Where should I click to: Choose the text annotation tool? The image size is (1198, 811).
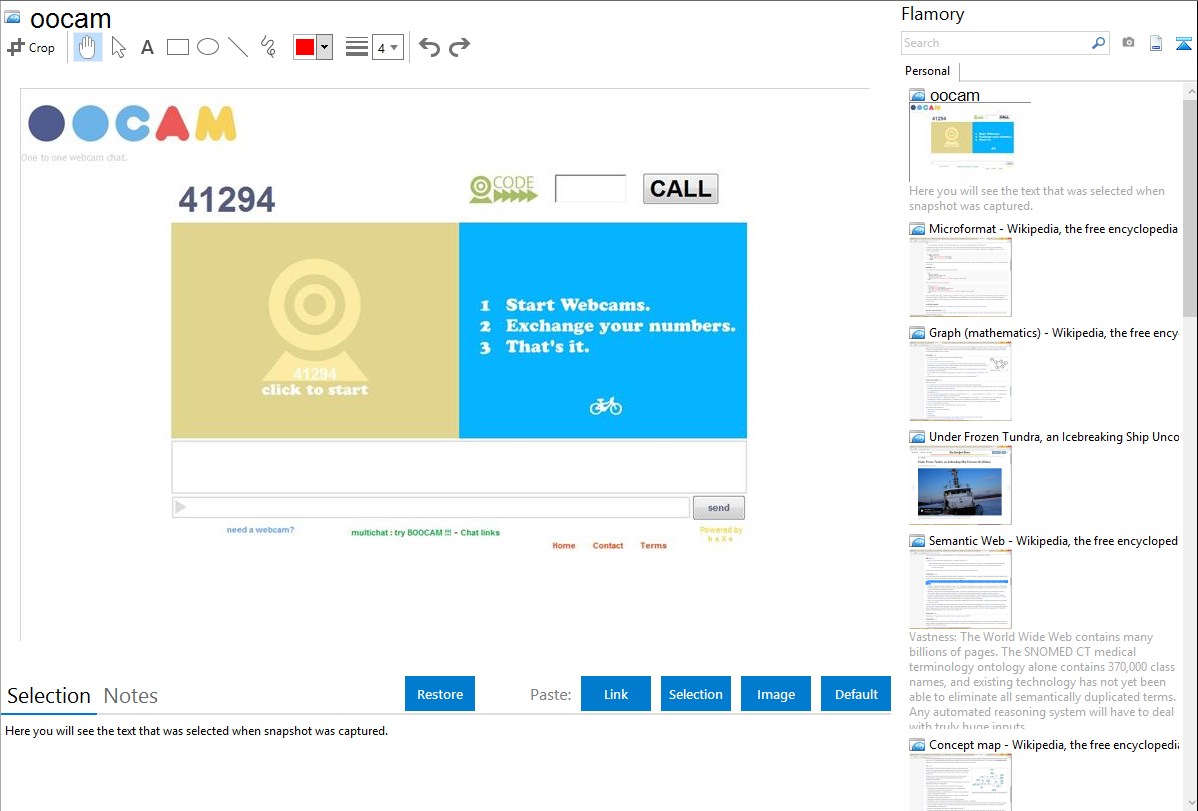pyautogui.click(x=147, y=47)
